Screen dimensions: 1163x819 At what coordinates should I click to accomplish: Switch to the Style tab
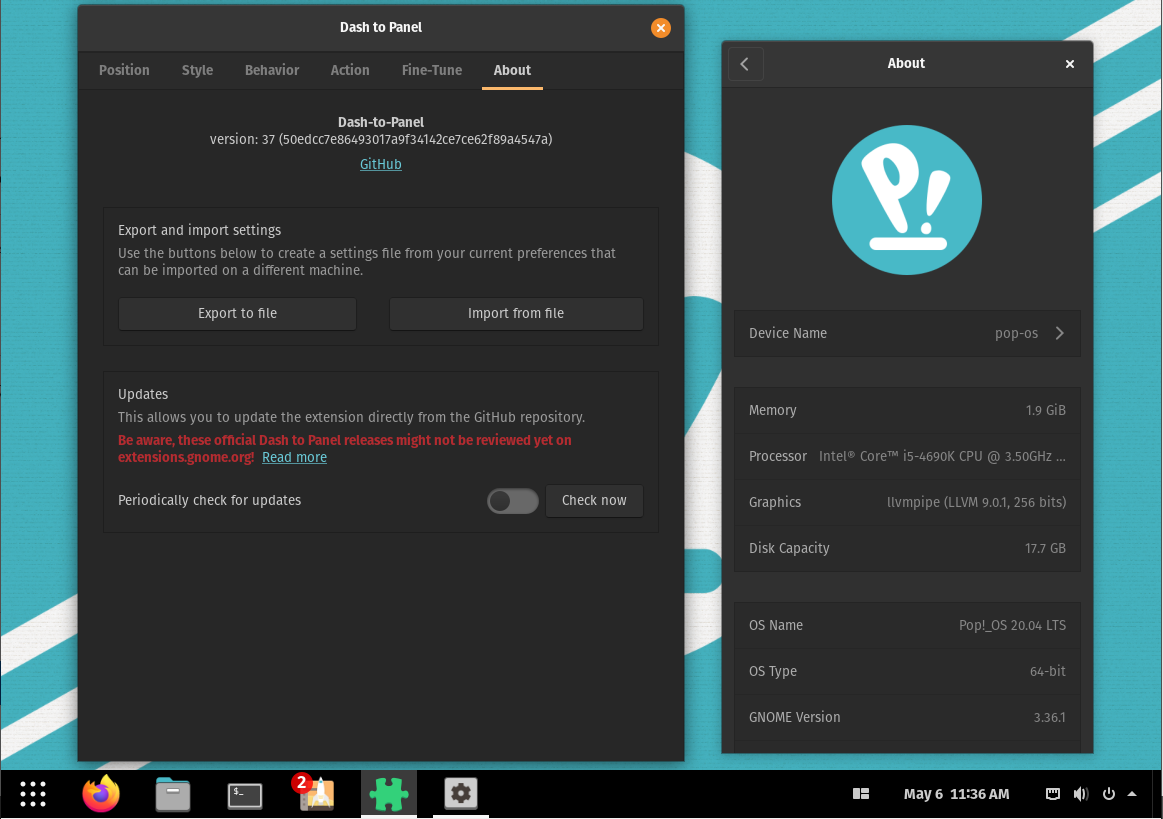(x=197, y=70)
